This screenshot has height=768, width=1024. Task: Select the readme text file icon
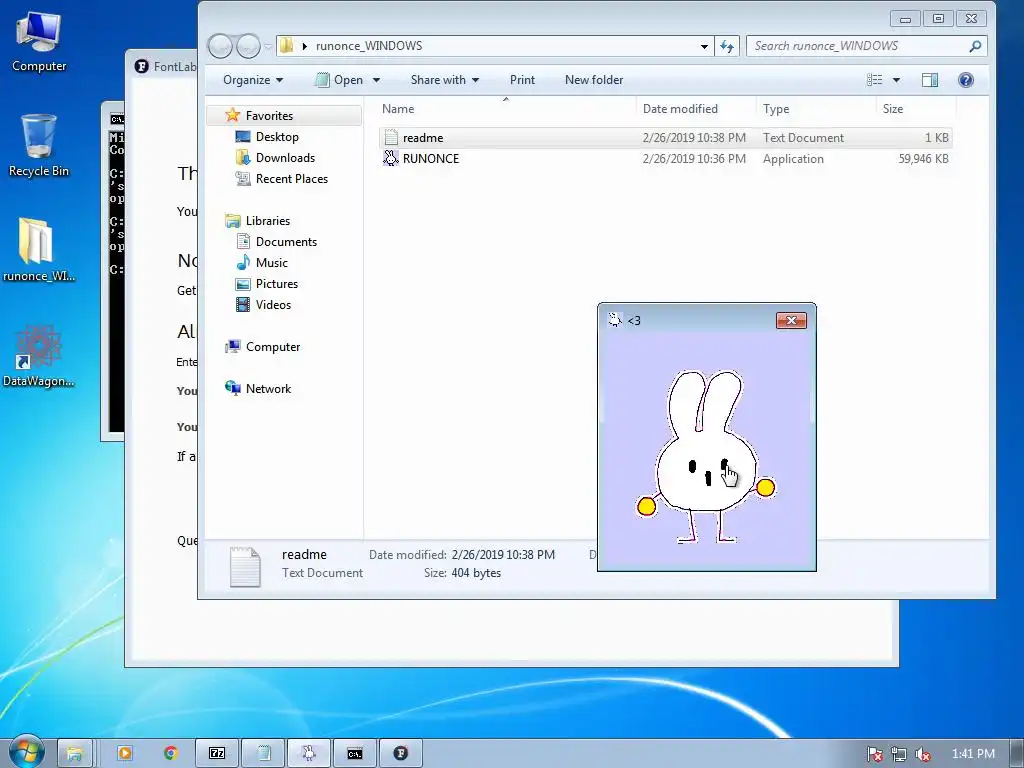391,137
